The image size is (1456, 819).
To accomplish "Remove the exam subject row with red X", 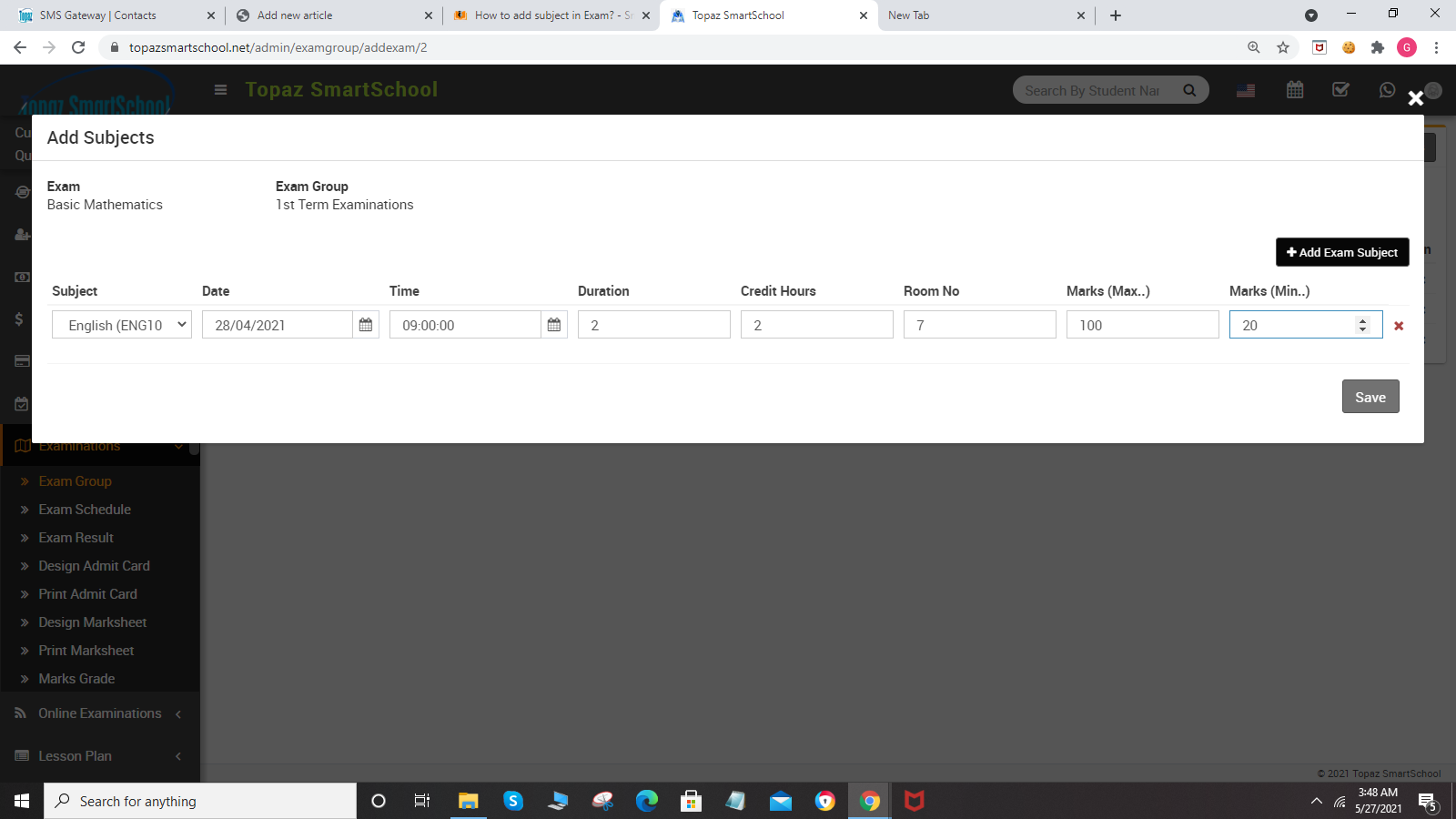I will click(x=1399, y=326).
